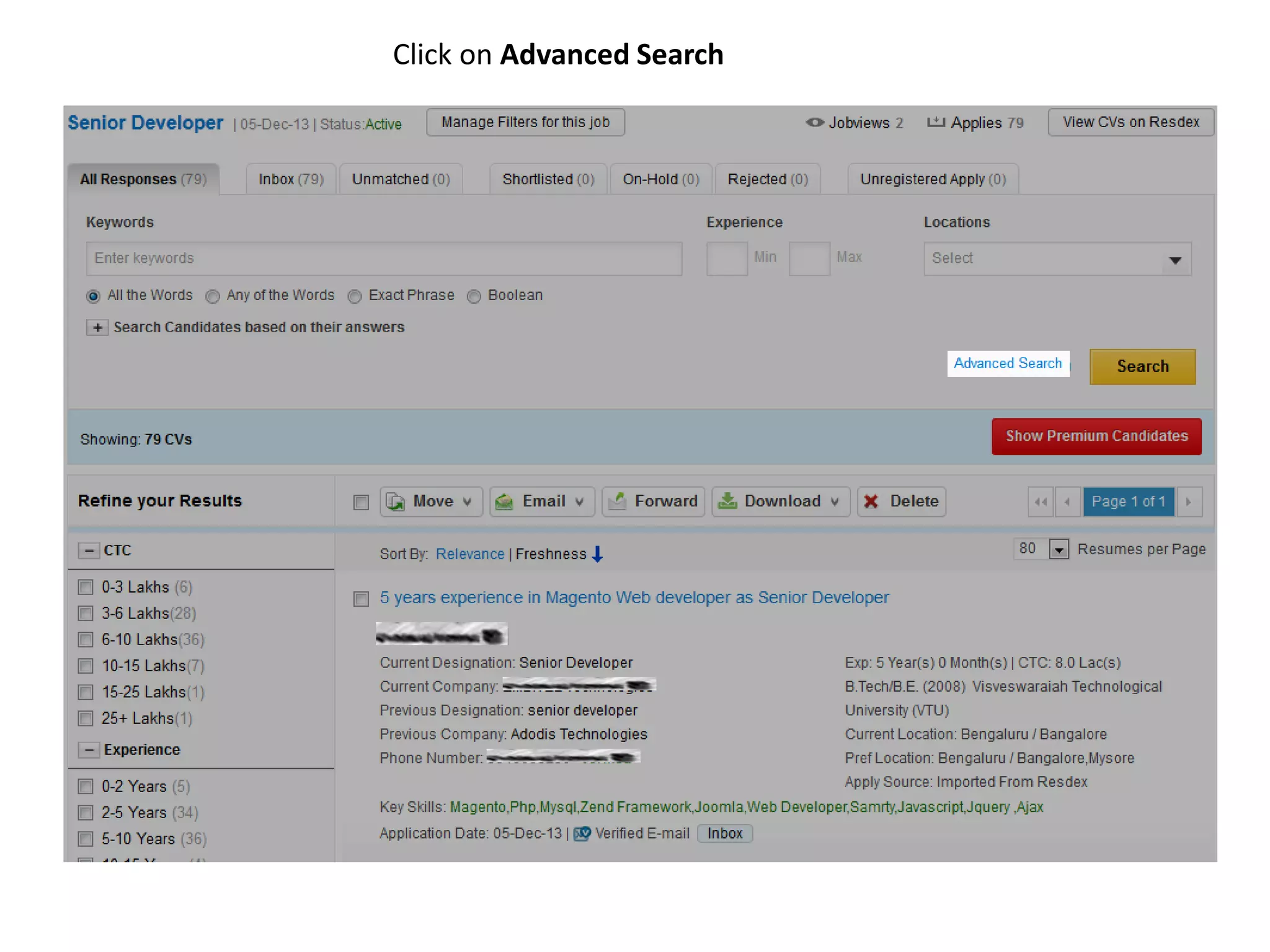This screenshot has height=952, width=1270.
Task: Open the 5 years experience Magento candidate
Action: click(634, 597)
